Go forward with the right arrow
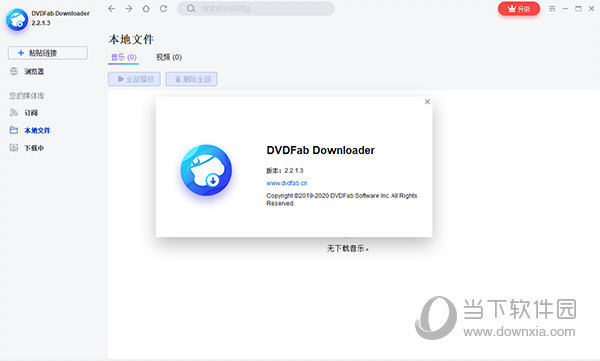This screenshot has height=361, width=600. click(129, 8)
